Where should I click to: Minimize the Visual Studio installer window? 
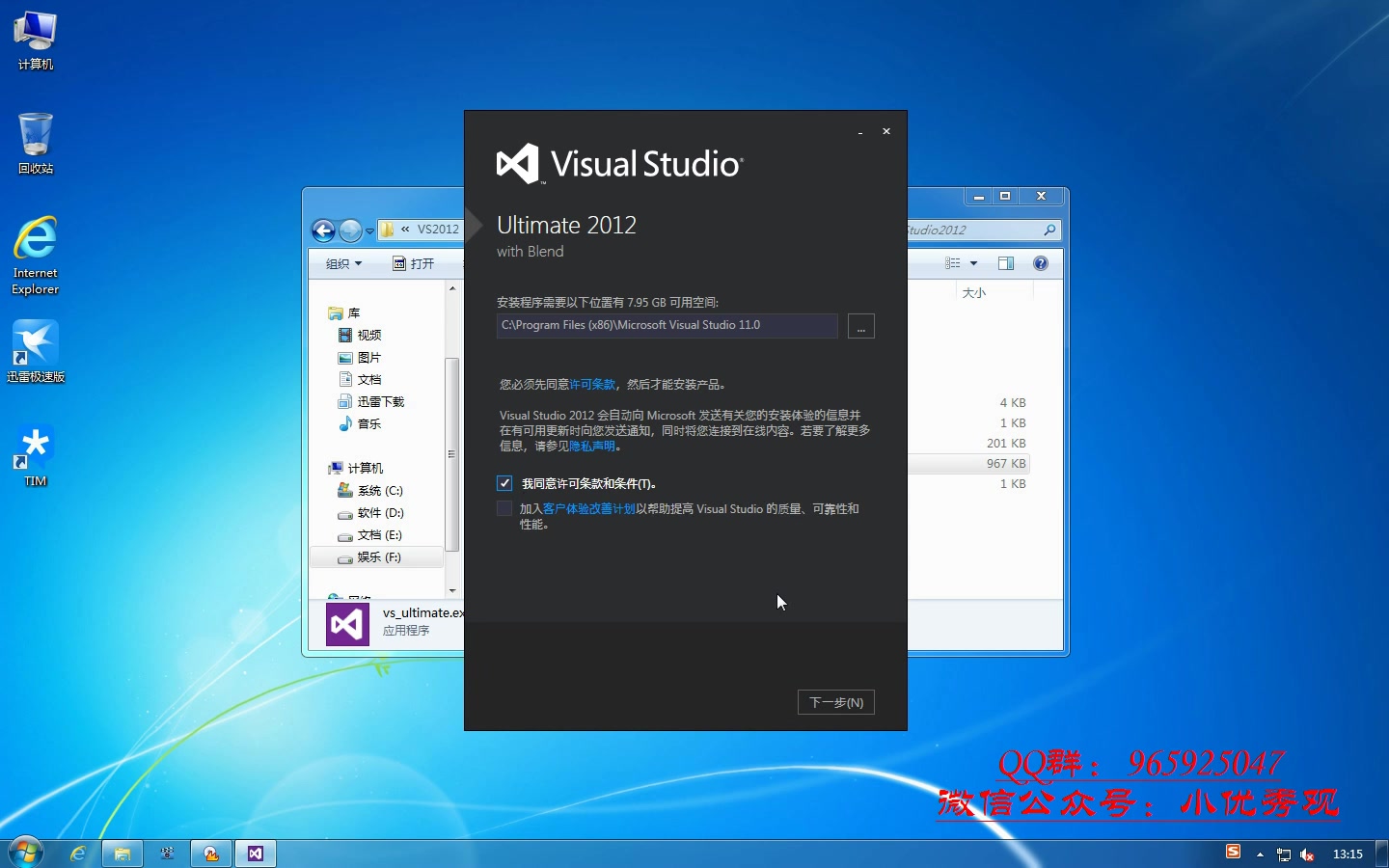pyautogui.click(x=859, y=132)
